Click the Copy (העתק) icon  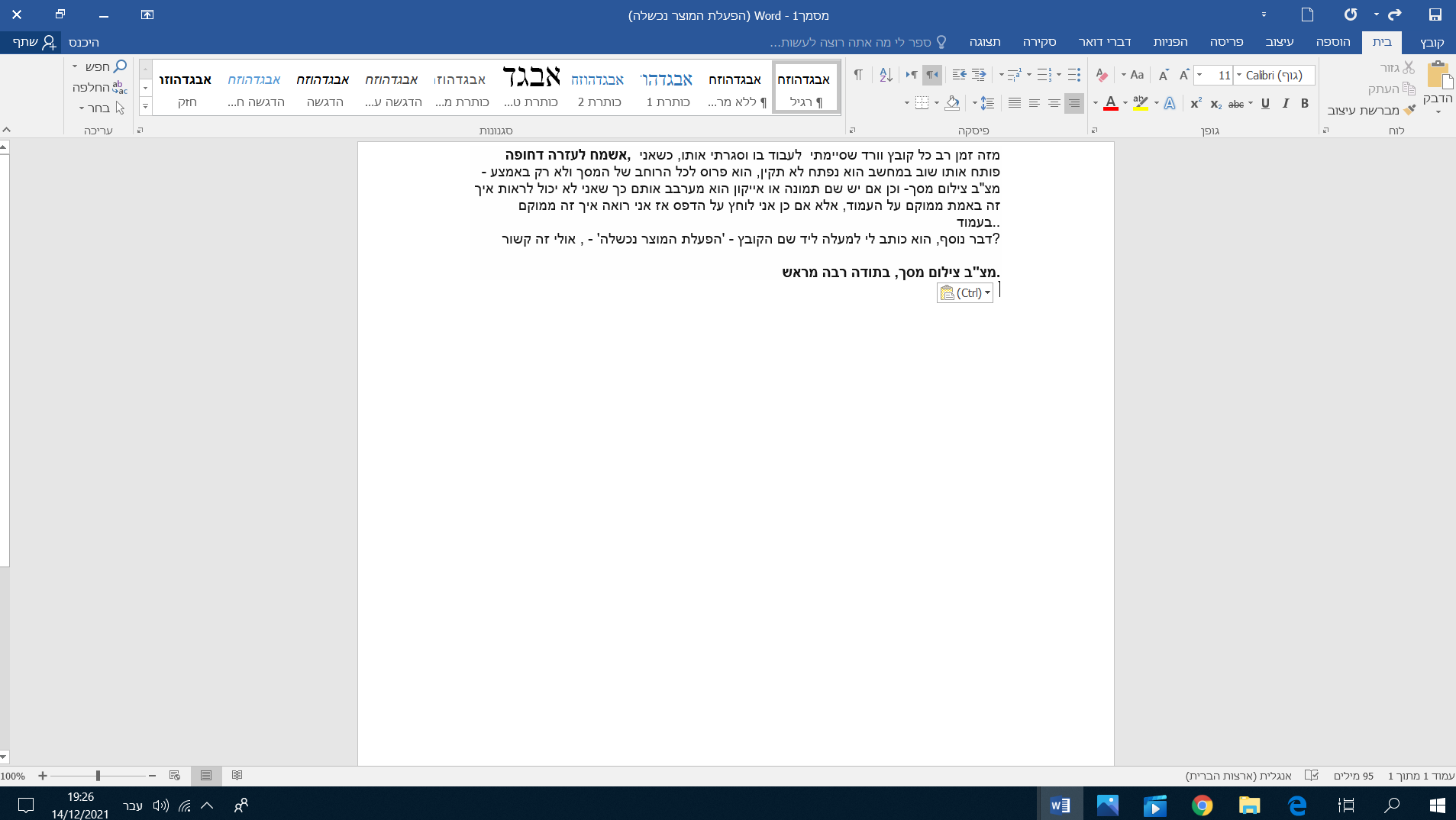1408,89
